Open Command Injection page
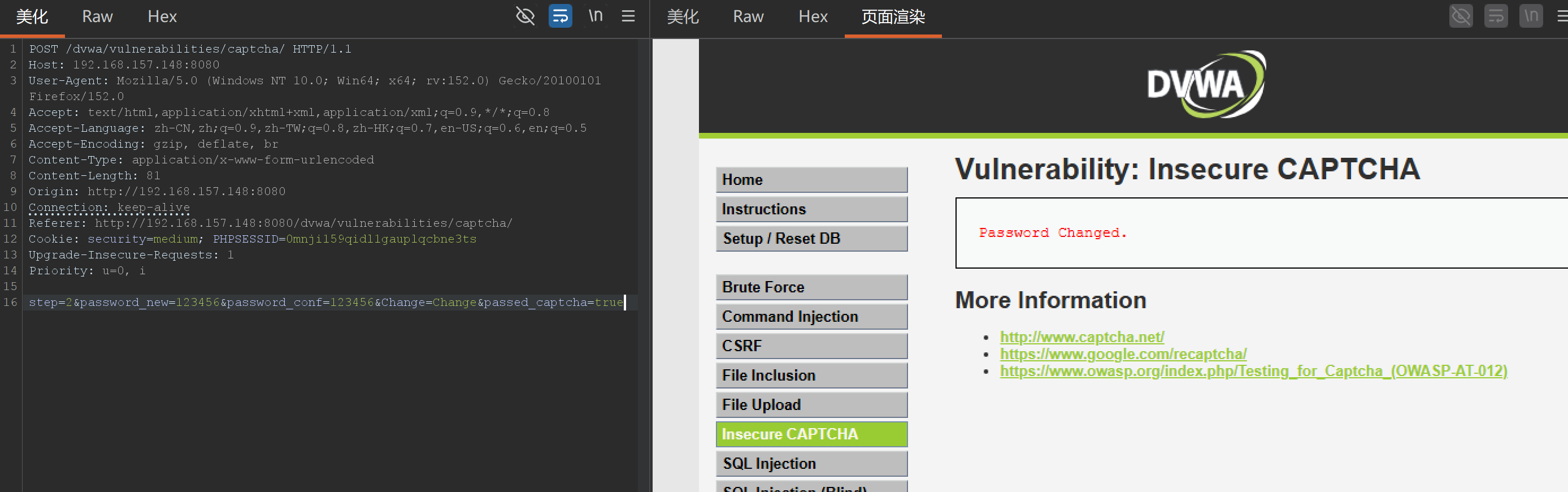 (811, 317)
